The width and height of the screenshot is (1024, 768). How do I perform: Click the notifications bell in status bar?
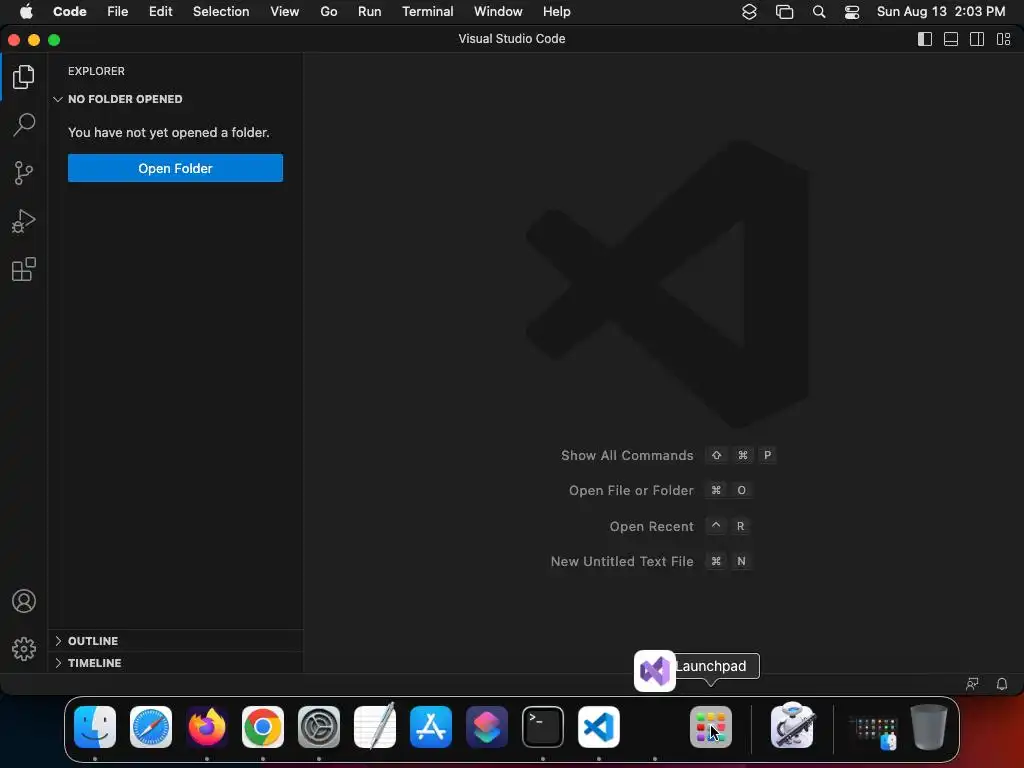1002,684
